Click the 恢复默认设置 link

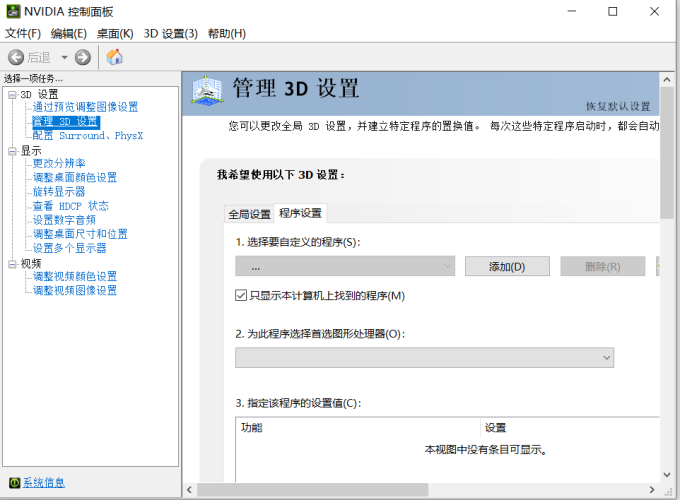click(x=618, y=106)
